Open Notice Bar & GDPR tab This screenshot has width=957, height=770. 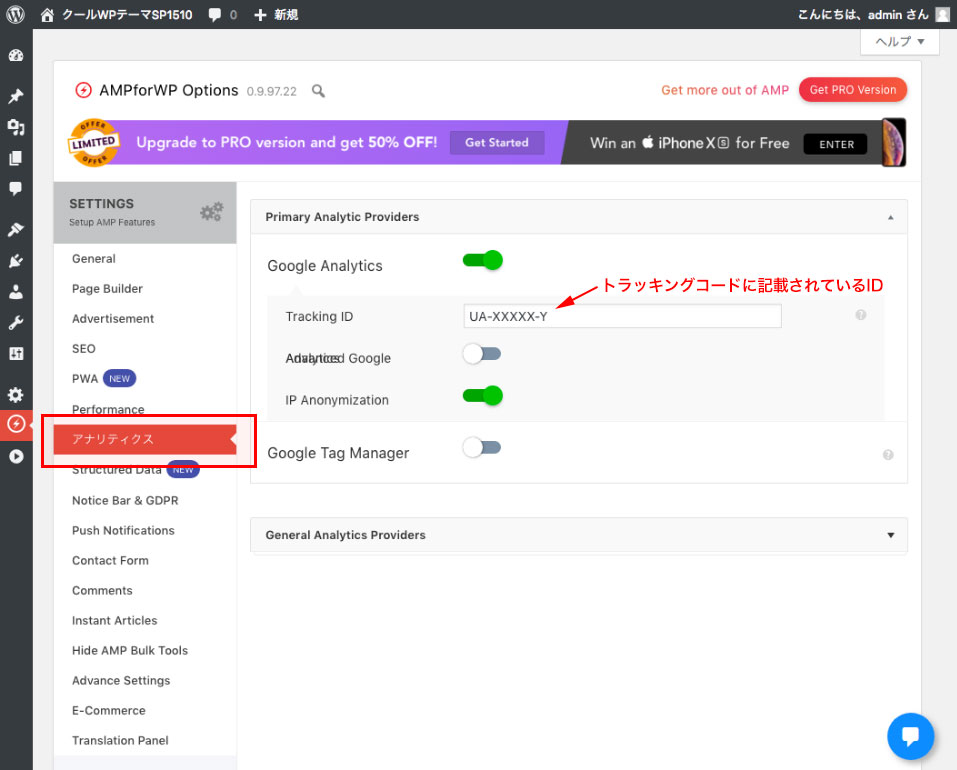pos(125,500)
